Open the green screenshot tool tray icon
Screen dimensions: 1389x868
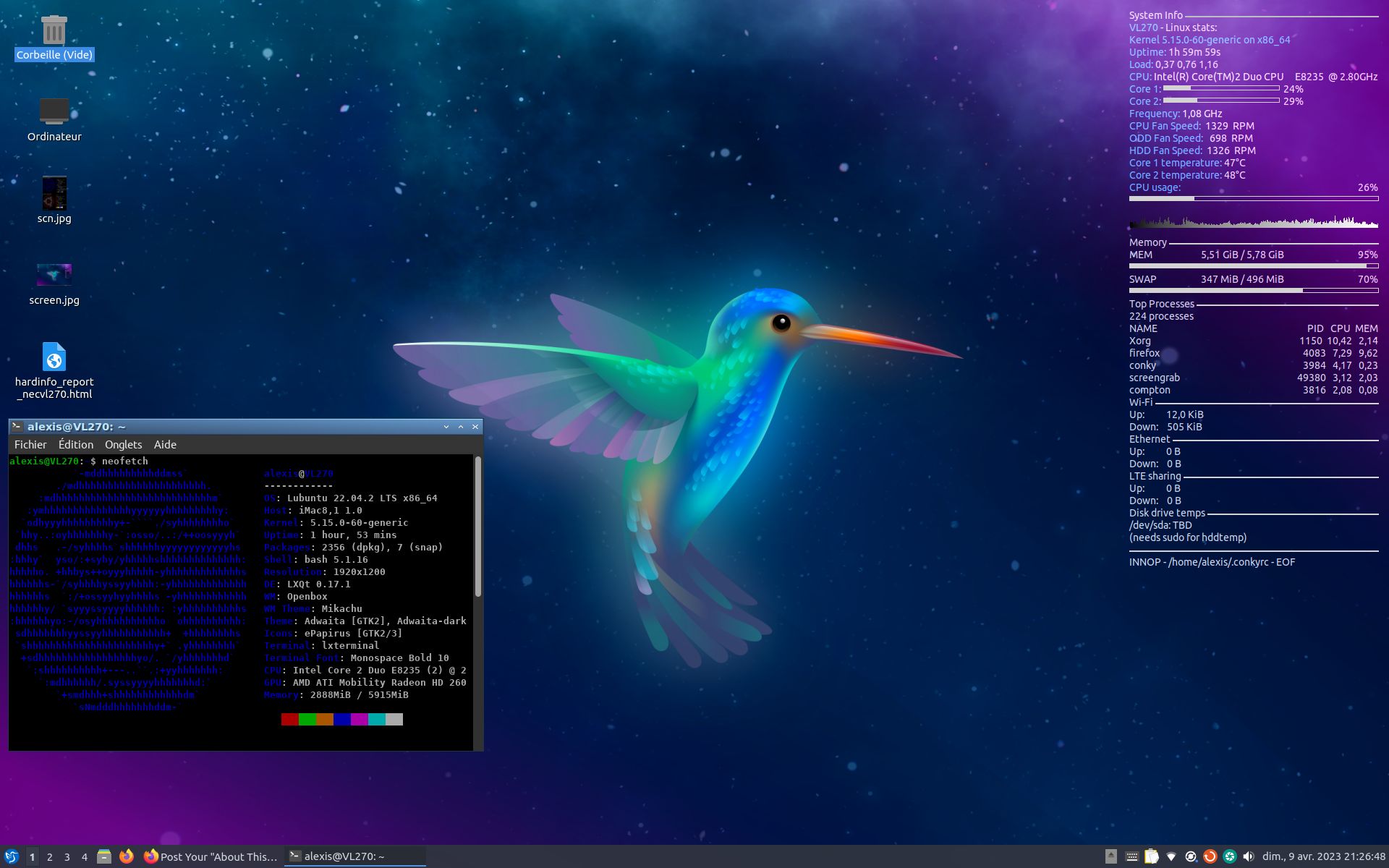click(1229, 856)
